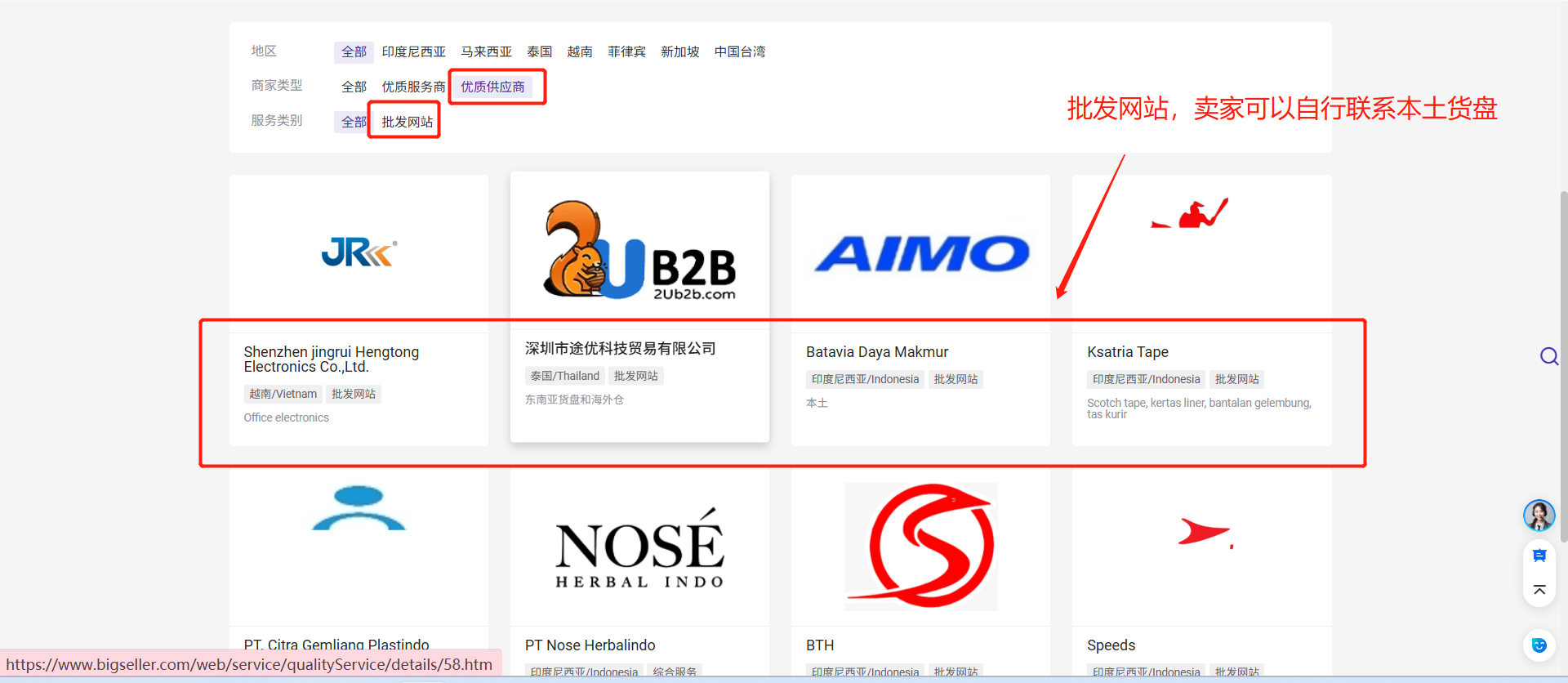Click the 2Ub2b.com squirrel logo
The height and width of the screenshot is (683, 1568).
639,250
